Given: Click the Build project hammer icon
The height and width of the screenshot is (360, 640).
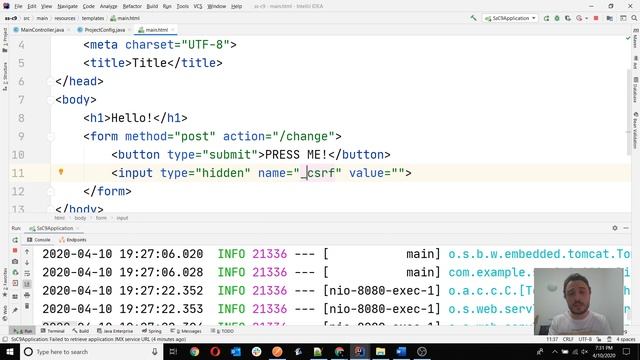Looking at the screenshot, I should [473, 18].
